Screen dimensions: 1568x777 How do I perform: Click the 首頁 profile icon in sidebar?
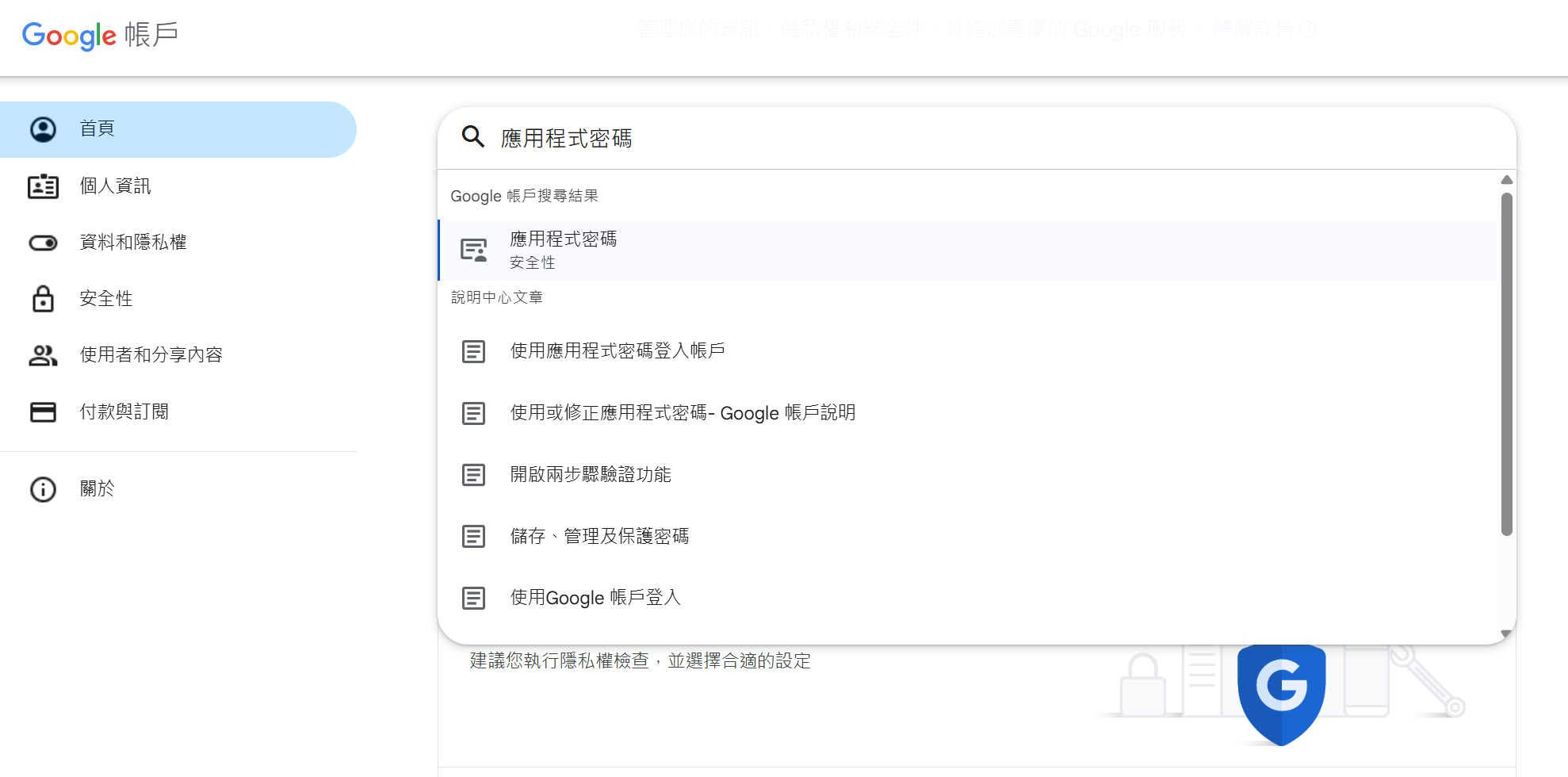pos(43,129)
